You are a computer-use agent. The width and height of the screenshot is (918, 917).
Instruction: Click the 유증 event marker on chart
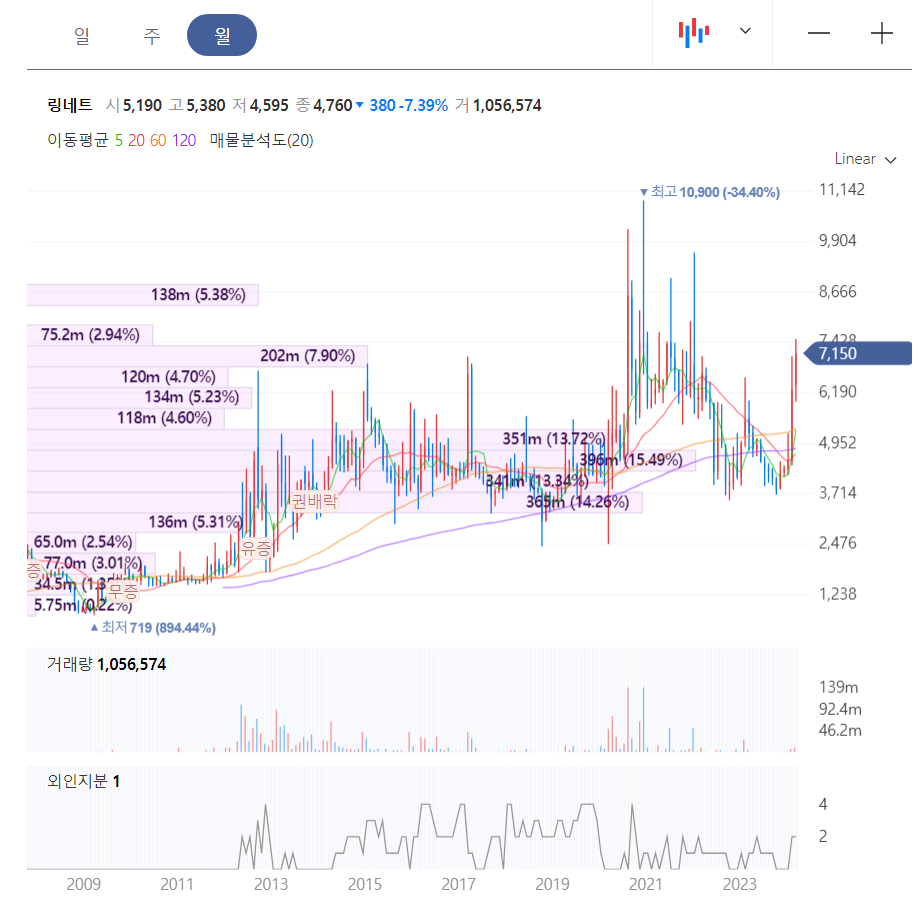pos(256,549)
